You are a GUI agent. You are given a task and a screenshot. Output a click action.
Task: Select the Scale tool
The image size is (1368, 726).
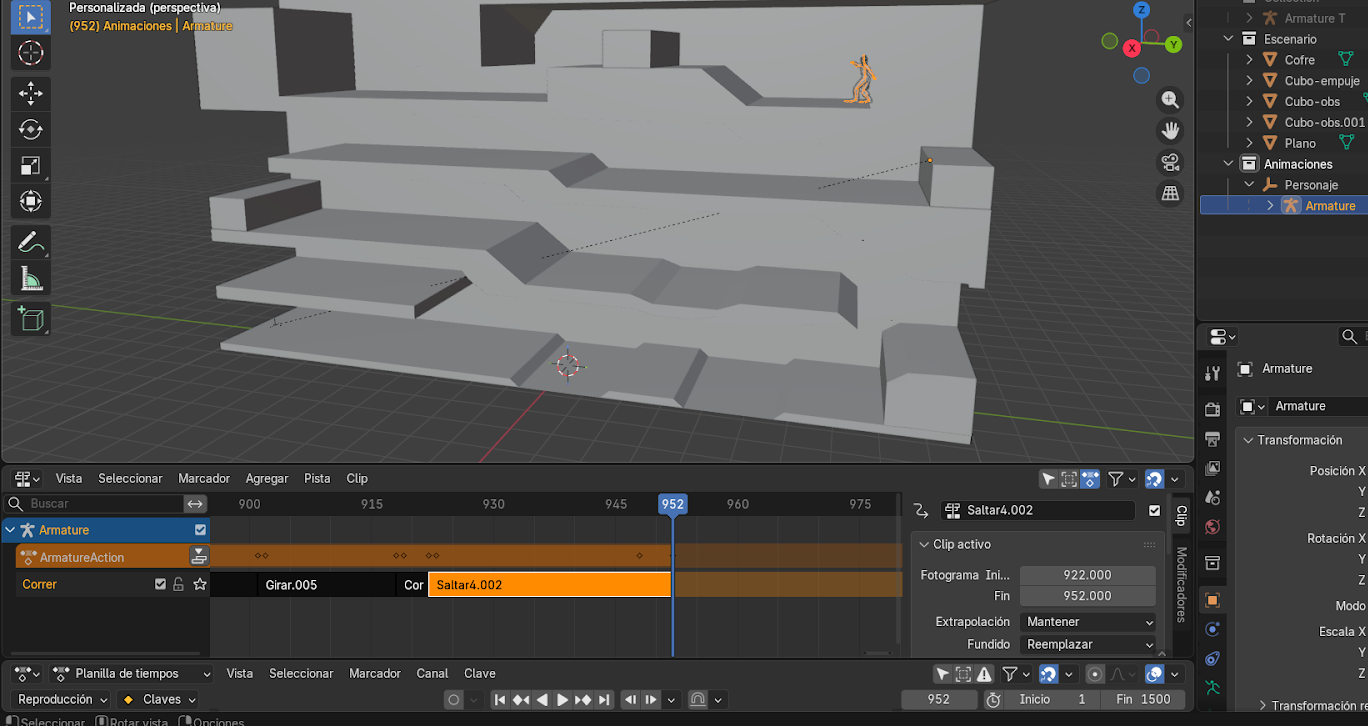(30, 166)
